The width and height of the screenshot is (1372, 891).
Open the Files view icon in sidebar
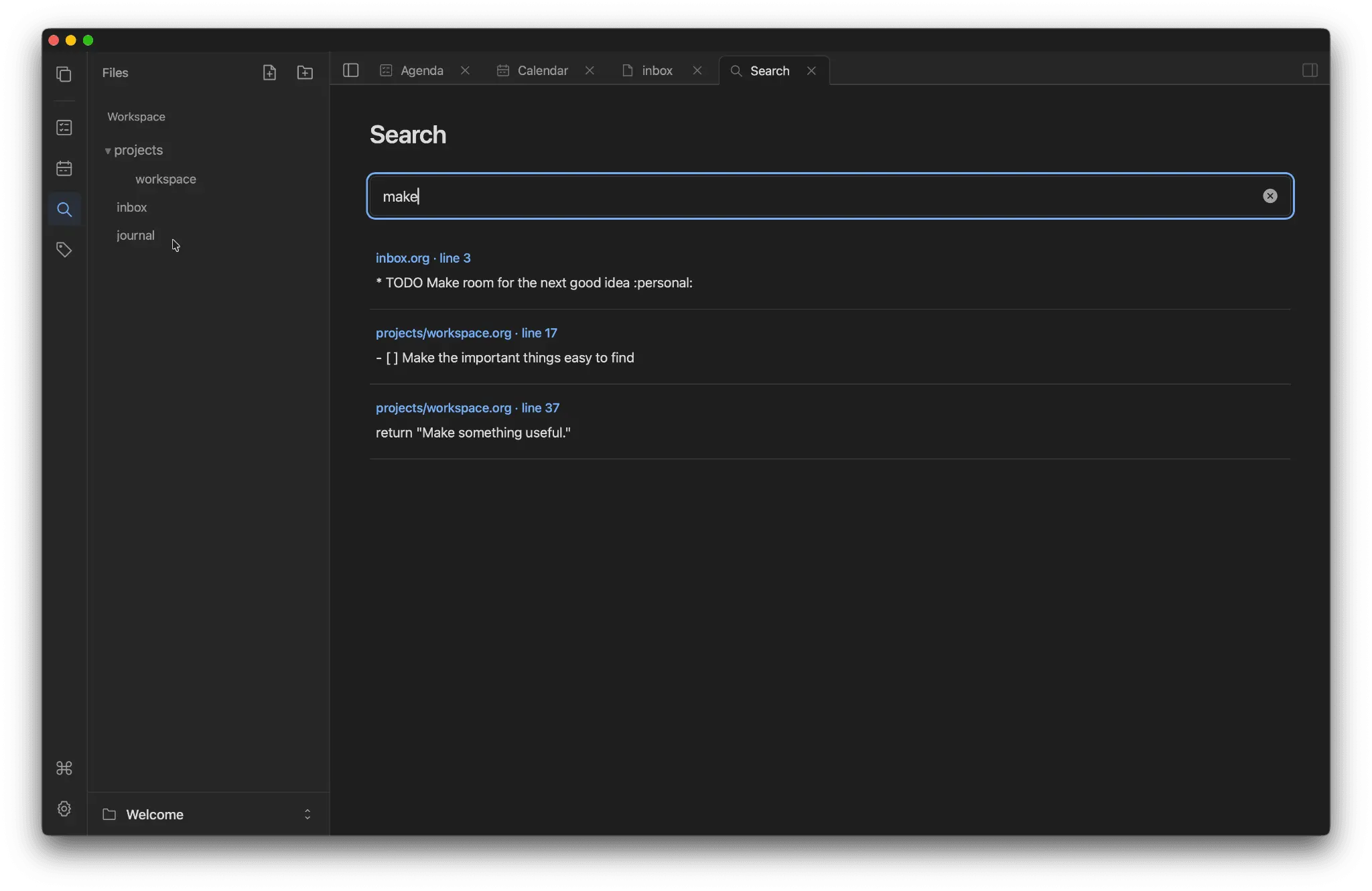(64, 74)
